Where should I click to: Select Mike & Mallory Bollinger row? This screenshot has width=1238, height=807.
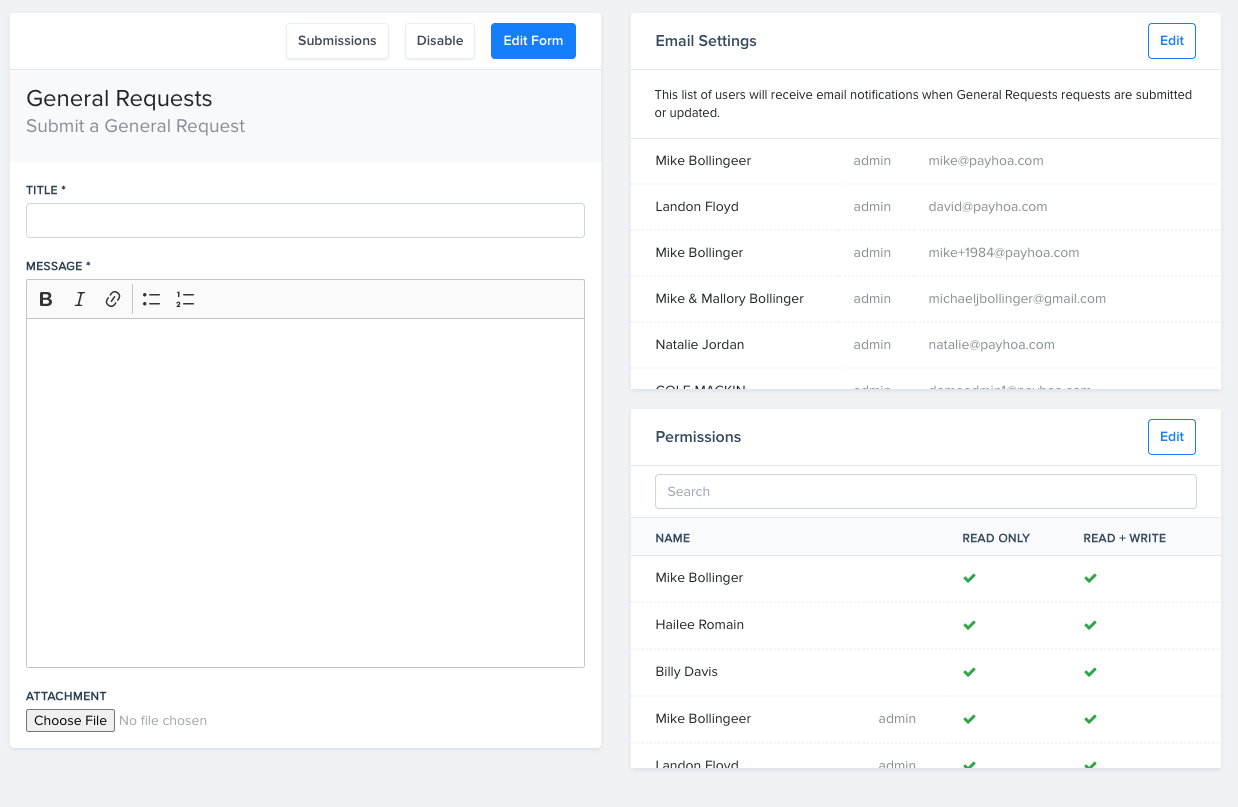pos(926,299)
